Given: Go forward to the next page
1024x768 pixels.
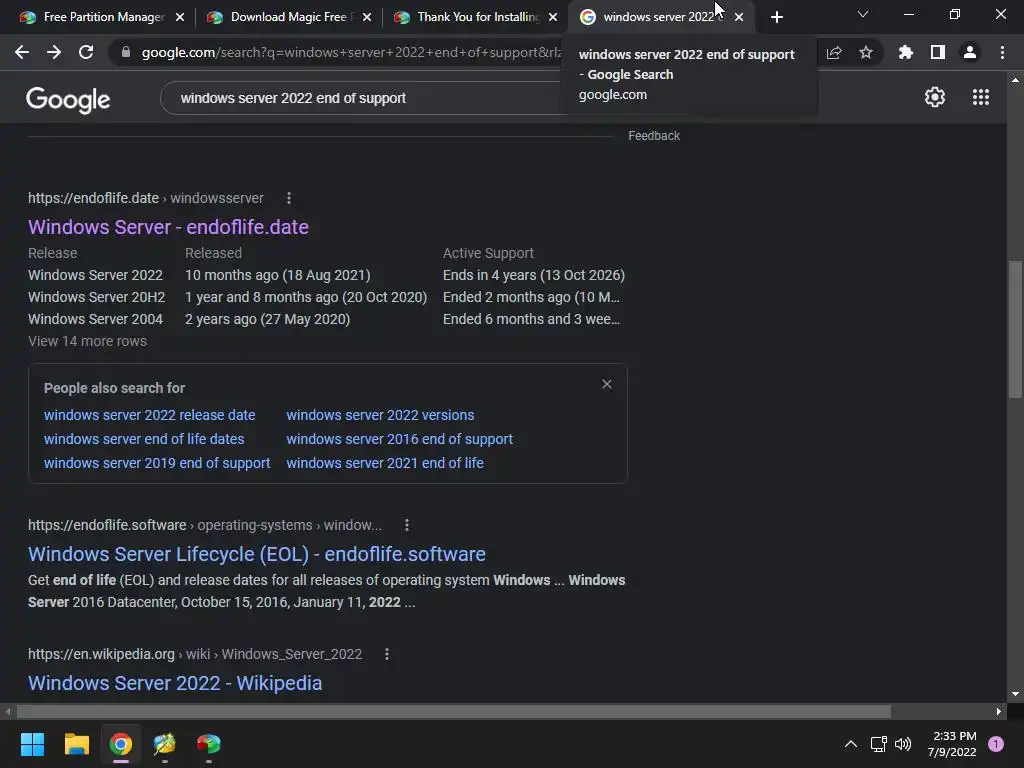Looking at the screenshot, I should (54, 52).
